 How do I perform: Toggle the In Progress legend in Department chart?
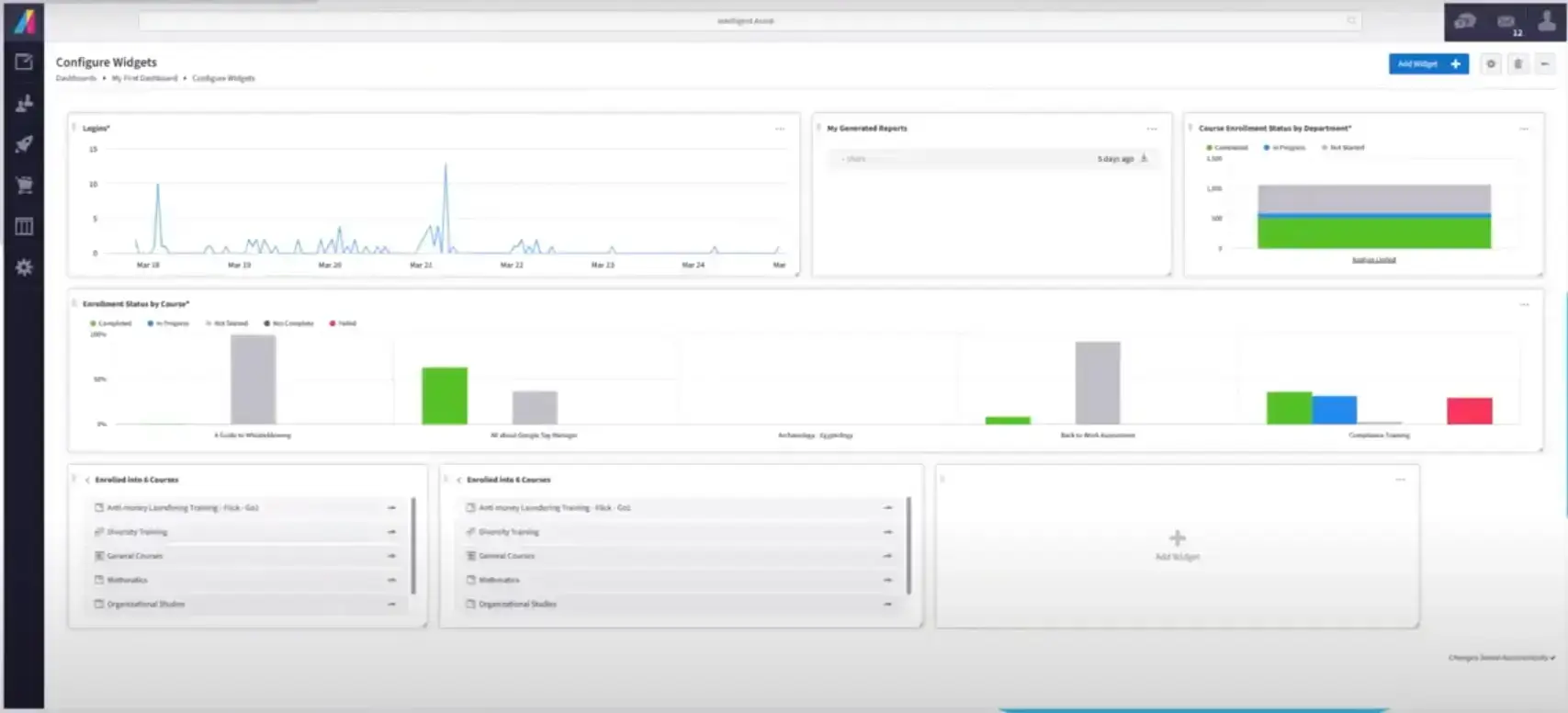coord(1284,147)
